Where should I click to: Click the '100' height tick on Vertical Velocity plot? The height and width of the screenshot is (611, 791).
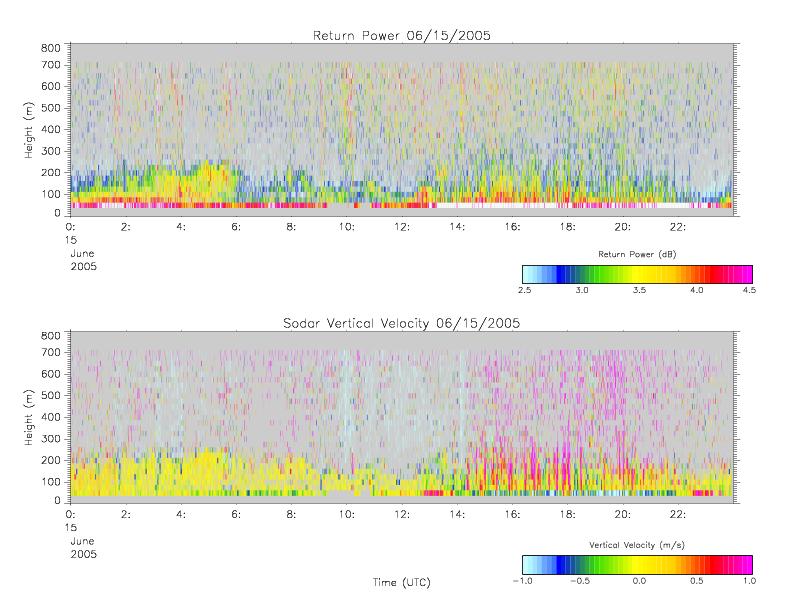pyautogui.click(x=50, y=482)
